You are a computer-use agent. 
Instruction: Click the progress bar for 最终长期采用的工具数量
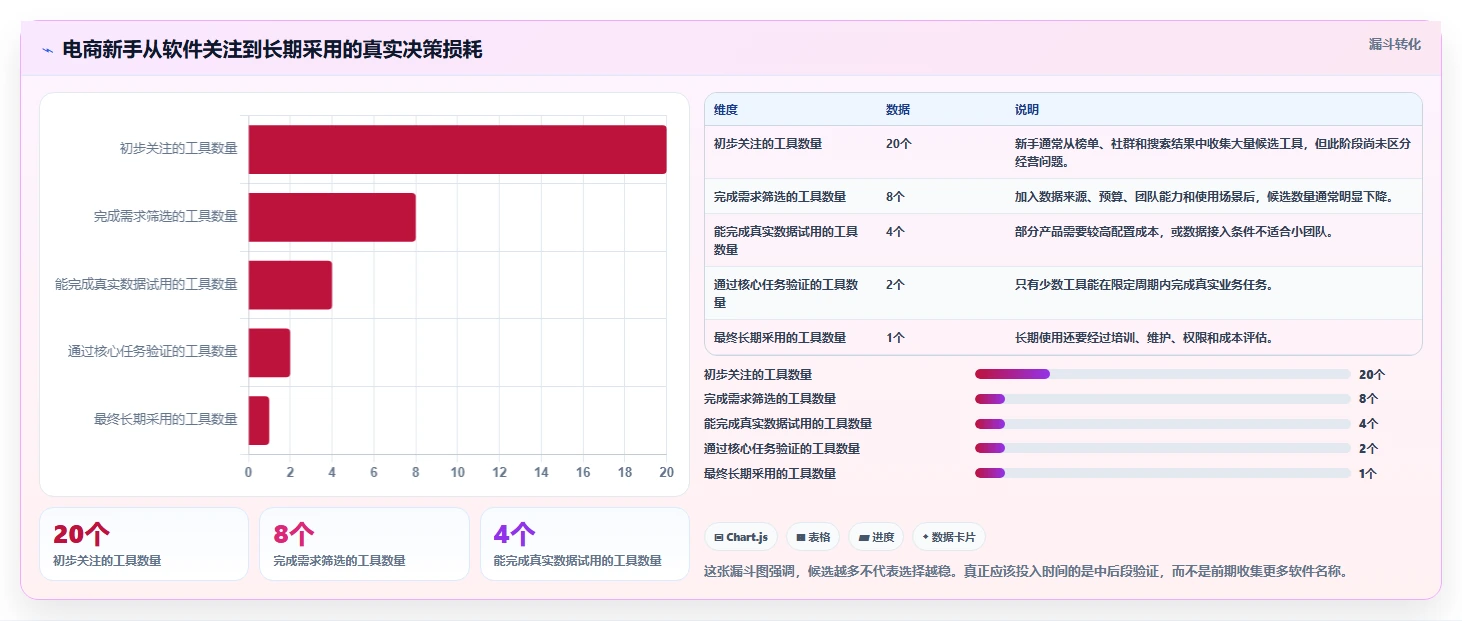point(1163,474)
